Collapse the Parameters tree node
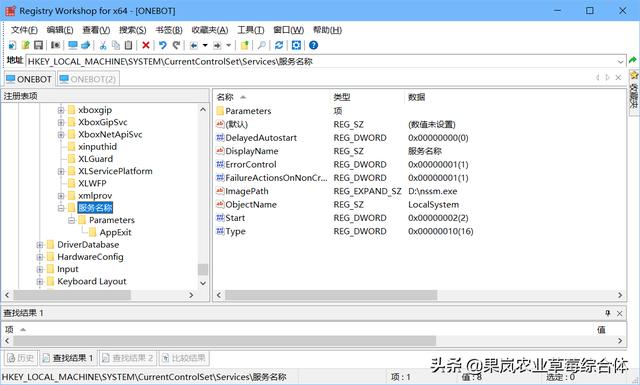 coord(71,220)
